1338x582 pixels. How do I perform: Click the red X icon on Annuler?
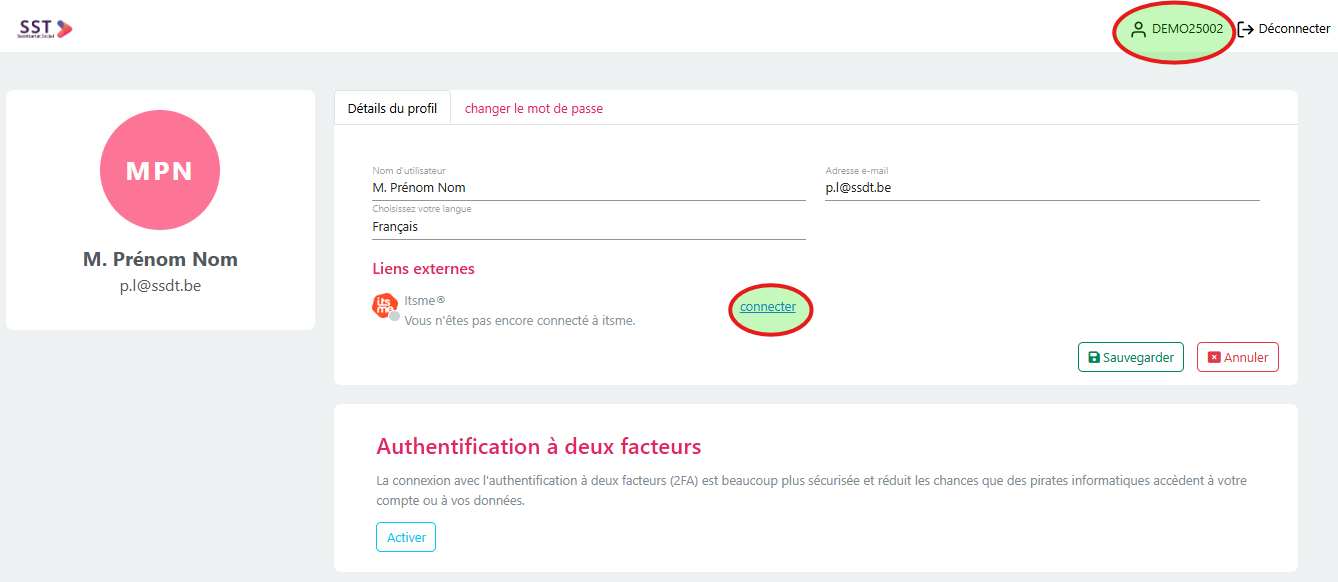(1214, 358)
